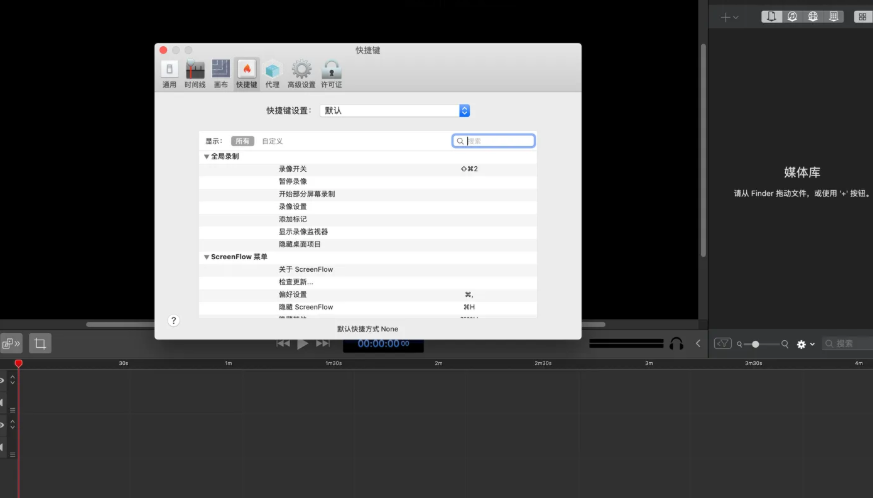Open the 快捷键设置 默认 dropdown

coord(396,110)
